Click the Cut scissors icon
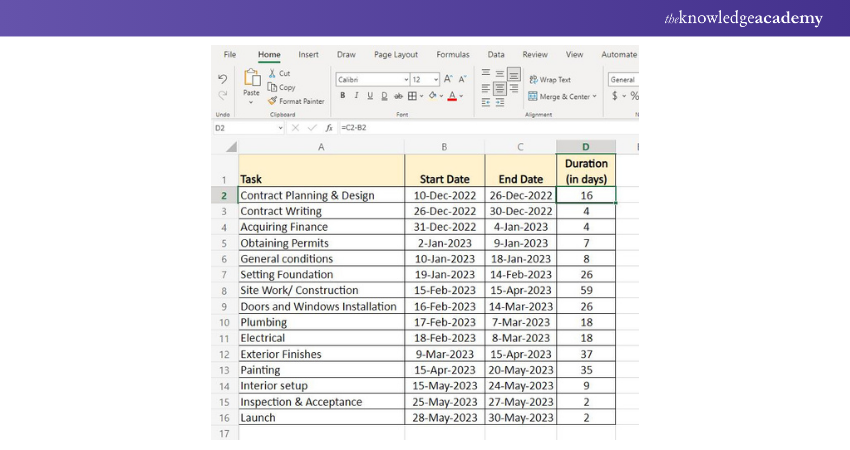850x450 pixels. point(272,73)
